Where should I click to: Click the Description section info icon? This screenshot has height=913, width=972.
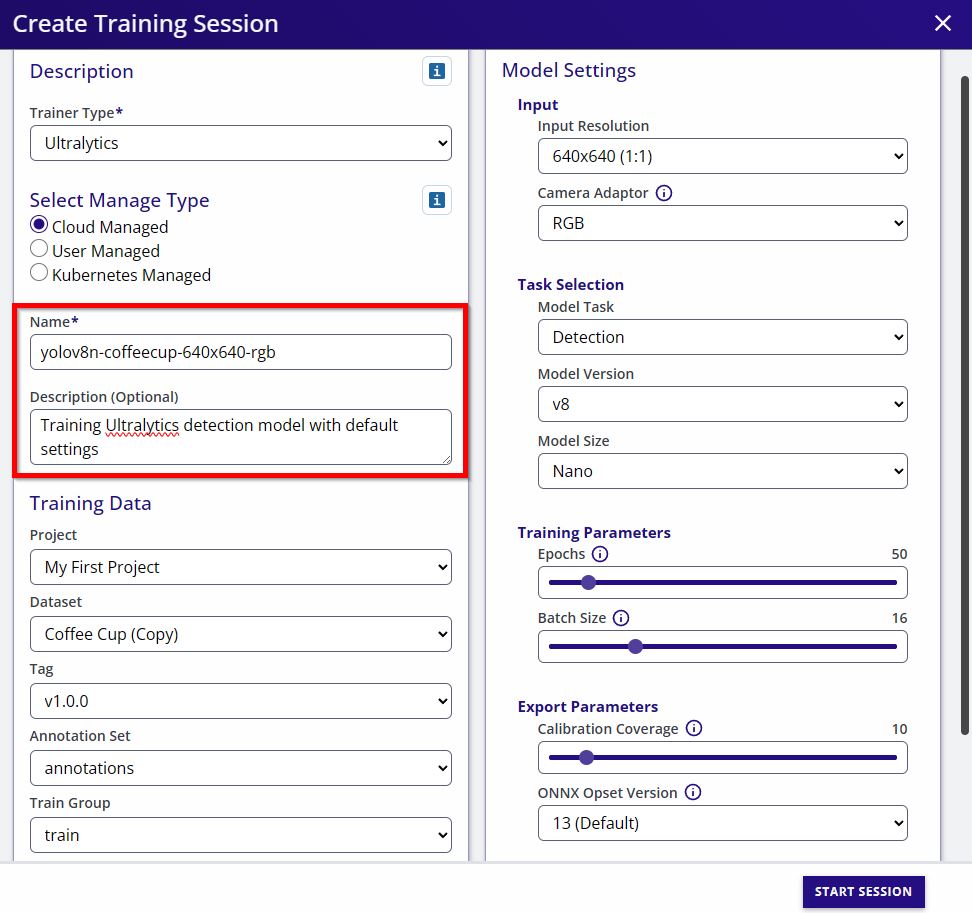436,71
